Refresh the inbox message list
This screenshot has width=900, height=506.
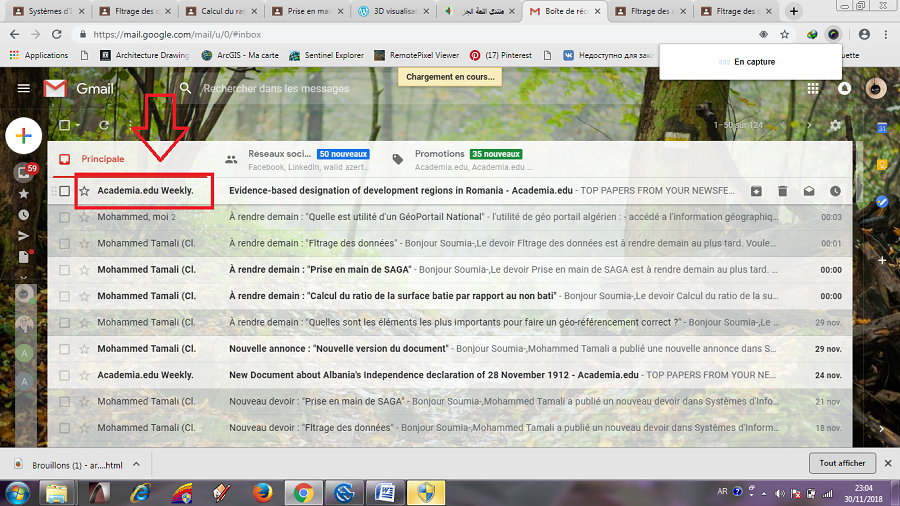coord(103,126)
